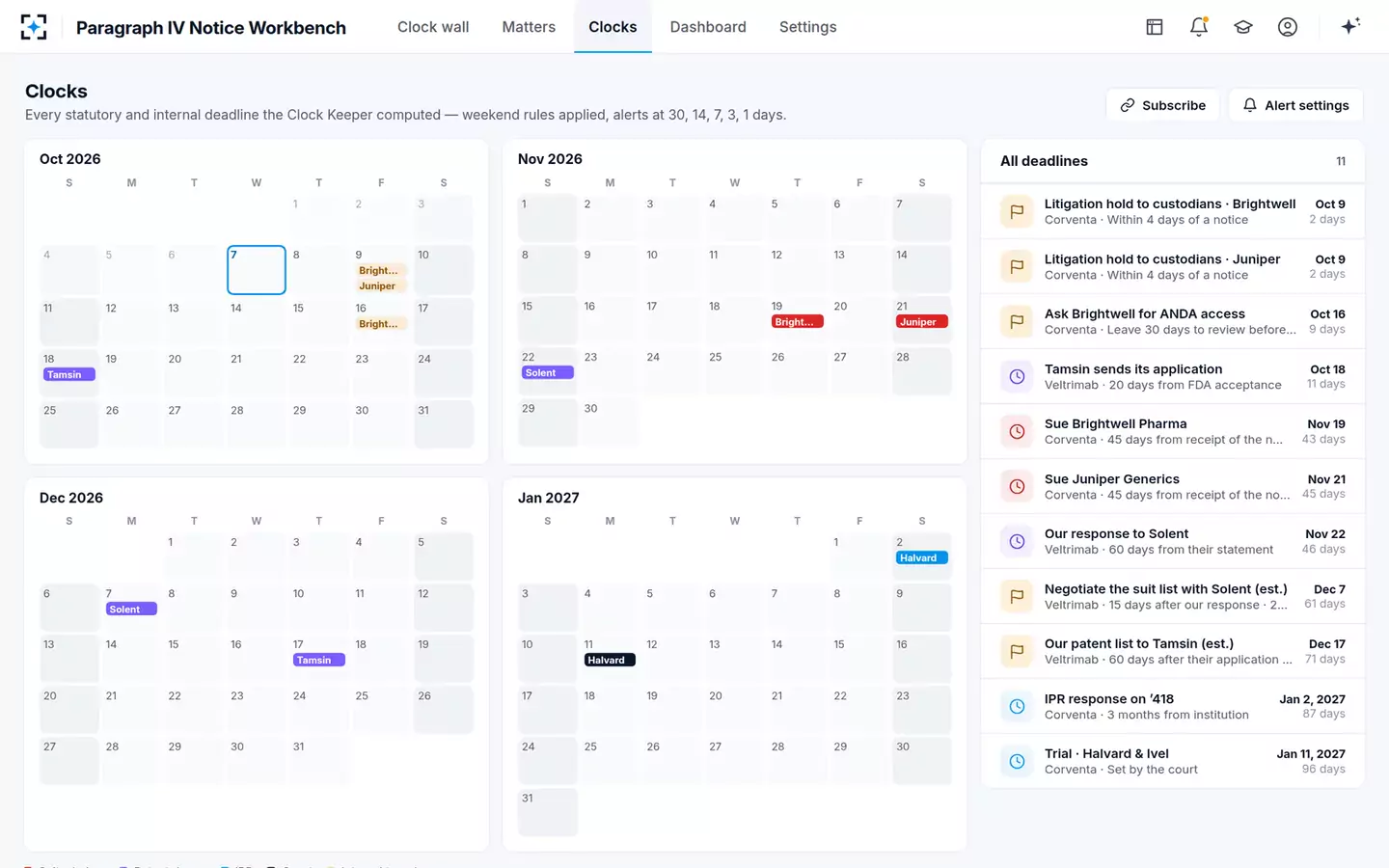Click the sparkle assistant icon
The width and height of the screenshot is (1389, 868).
pyautogui.click(x=1350, y=26)
